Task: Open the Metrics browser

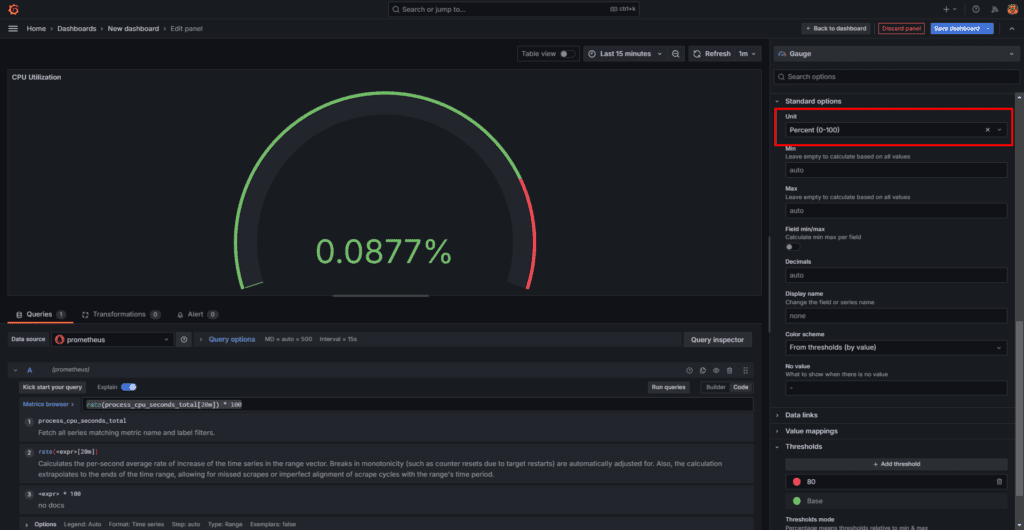Action: [x=48, y=405]
